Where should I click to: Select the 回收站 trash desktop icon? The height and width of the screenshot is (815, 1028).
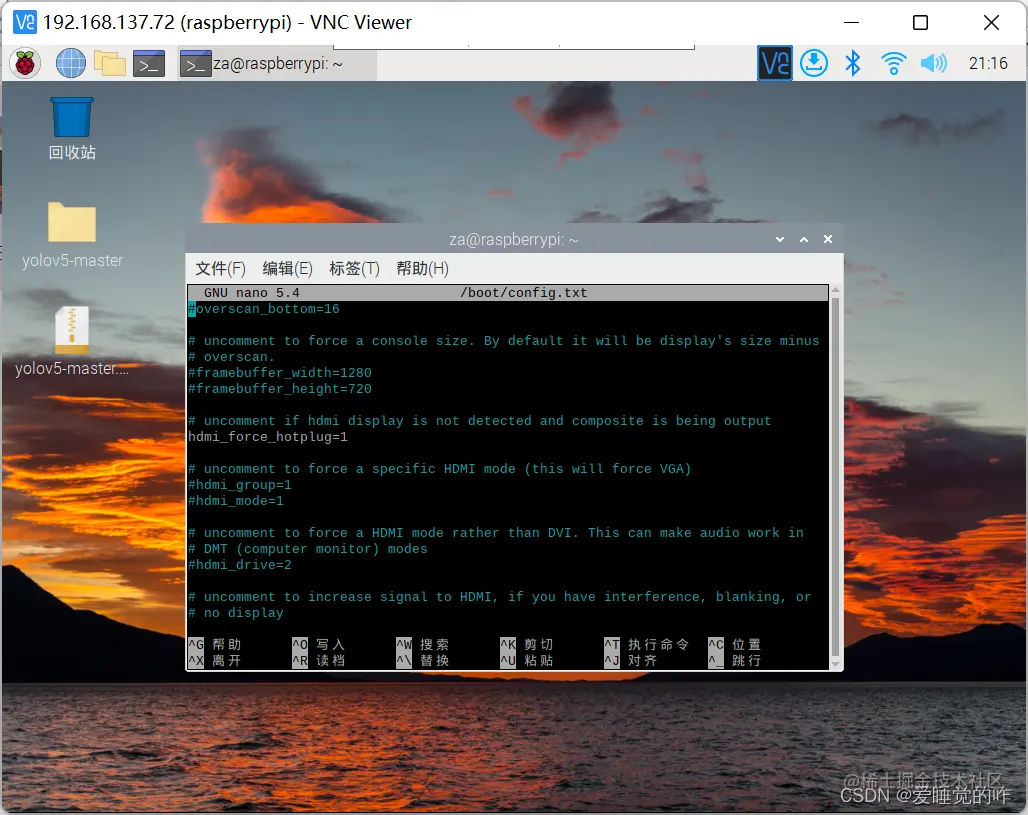click(72, 129)
